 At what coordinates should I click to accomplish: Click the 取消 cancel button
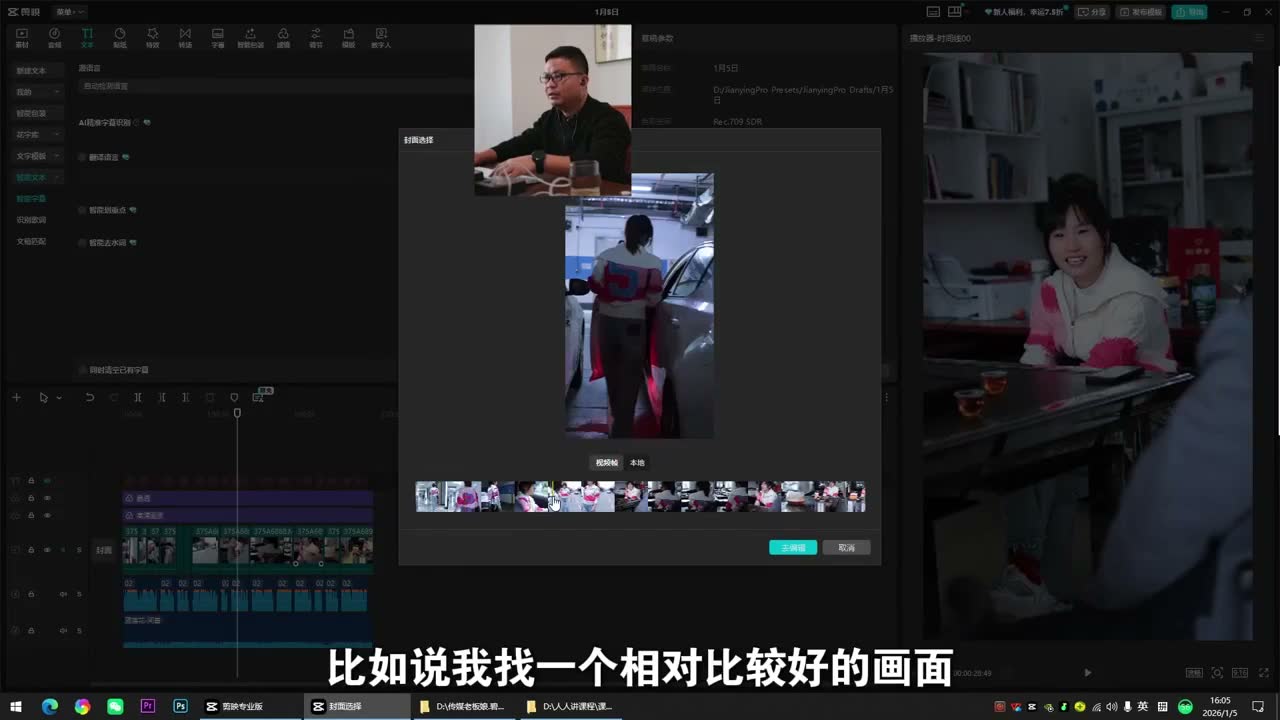[846, 547]
